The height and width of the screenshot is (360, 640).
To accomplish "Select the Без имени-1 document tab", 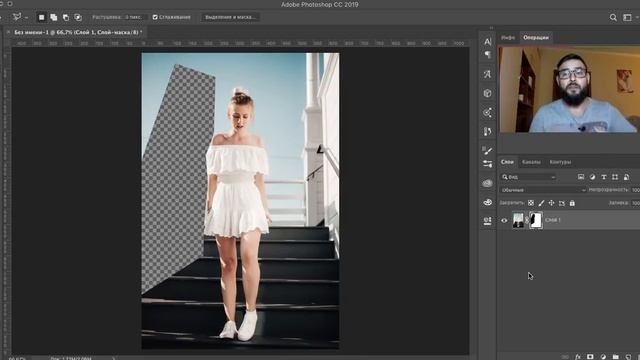I will click(78, 32).
